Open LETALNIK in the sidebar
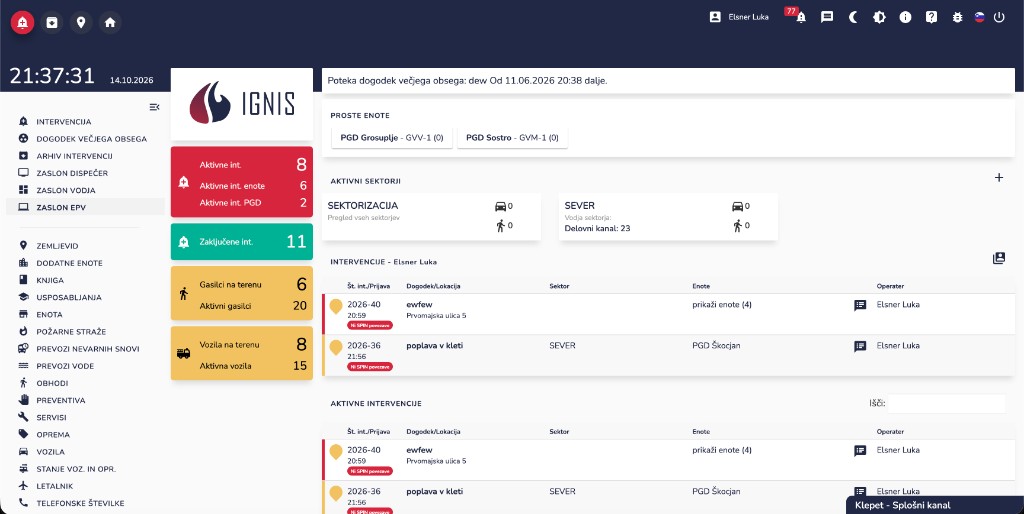 (x=85, y=486)
